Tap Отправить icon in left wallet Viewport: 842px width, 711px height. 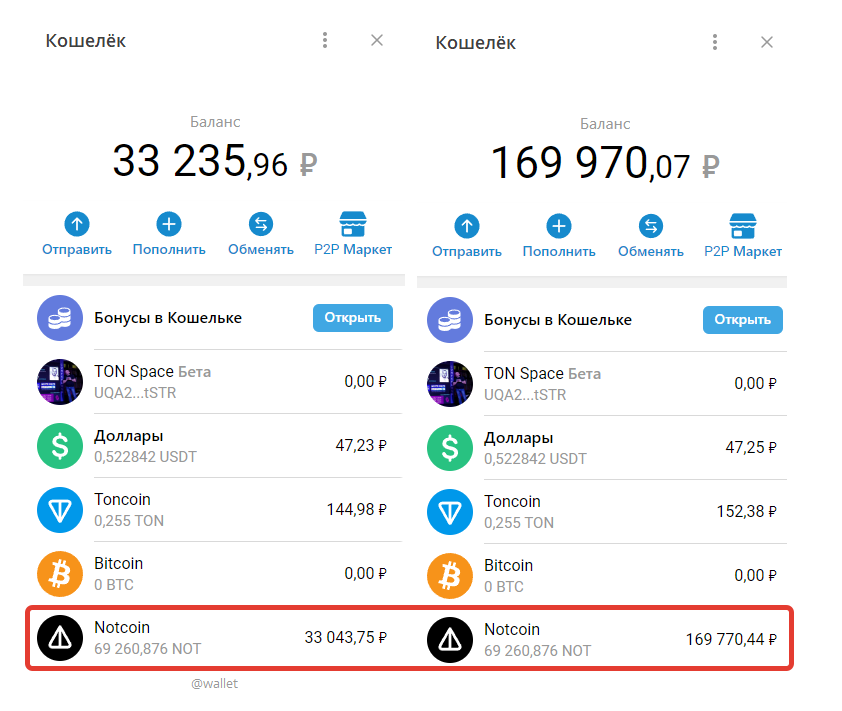(77, 224)
